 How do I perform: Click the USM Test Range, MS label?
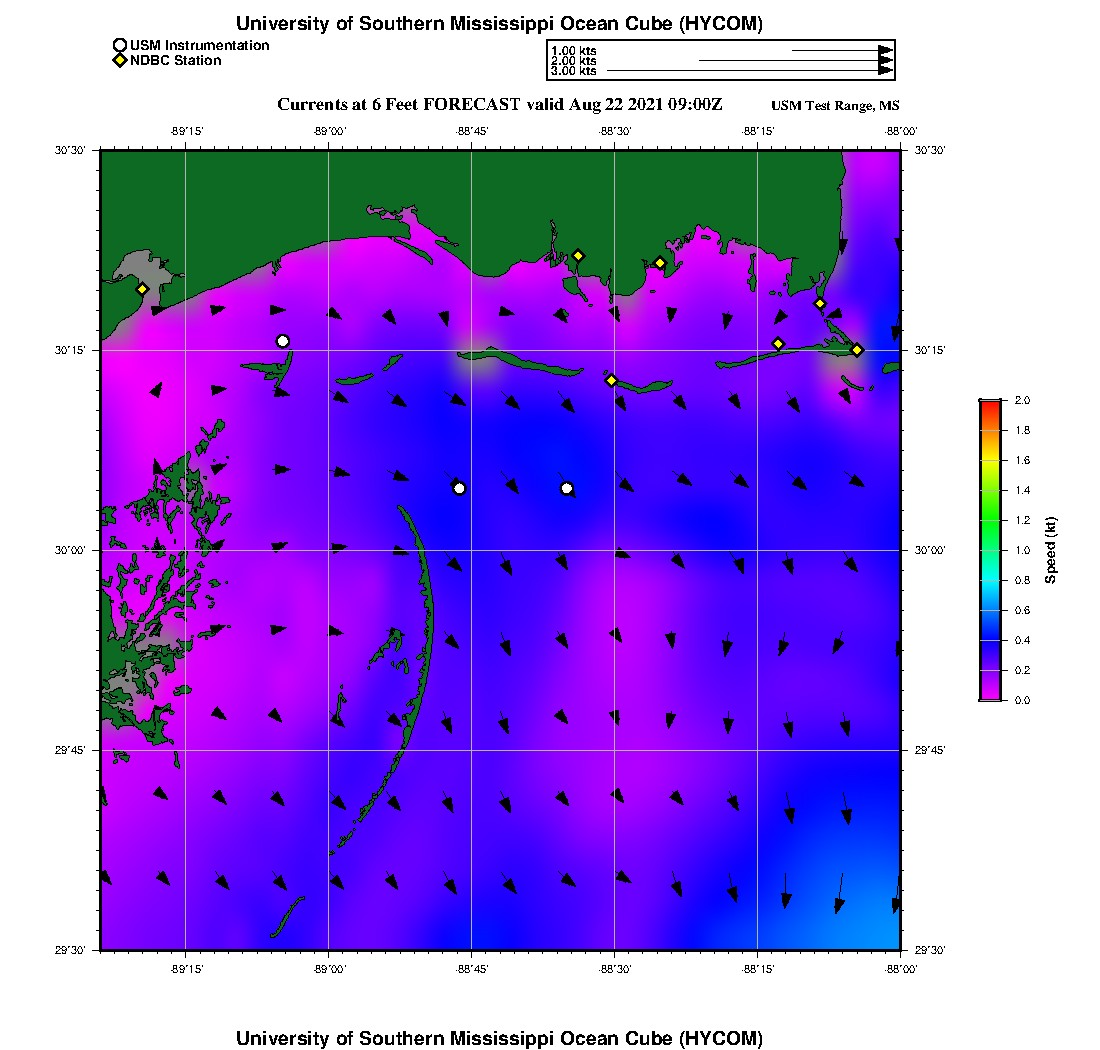835,106
